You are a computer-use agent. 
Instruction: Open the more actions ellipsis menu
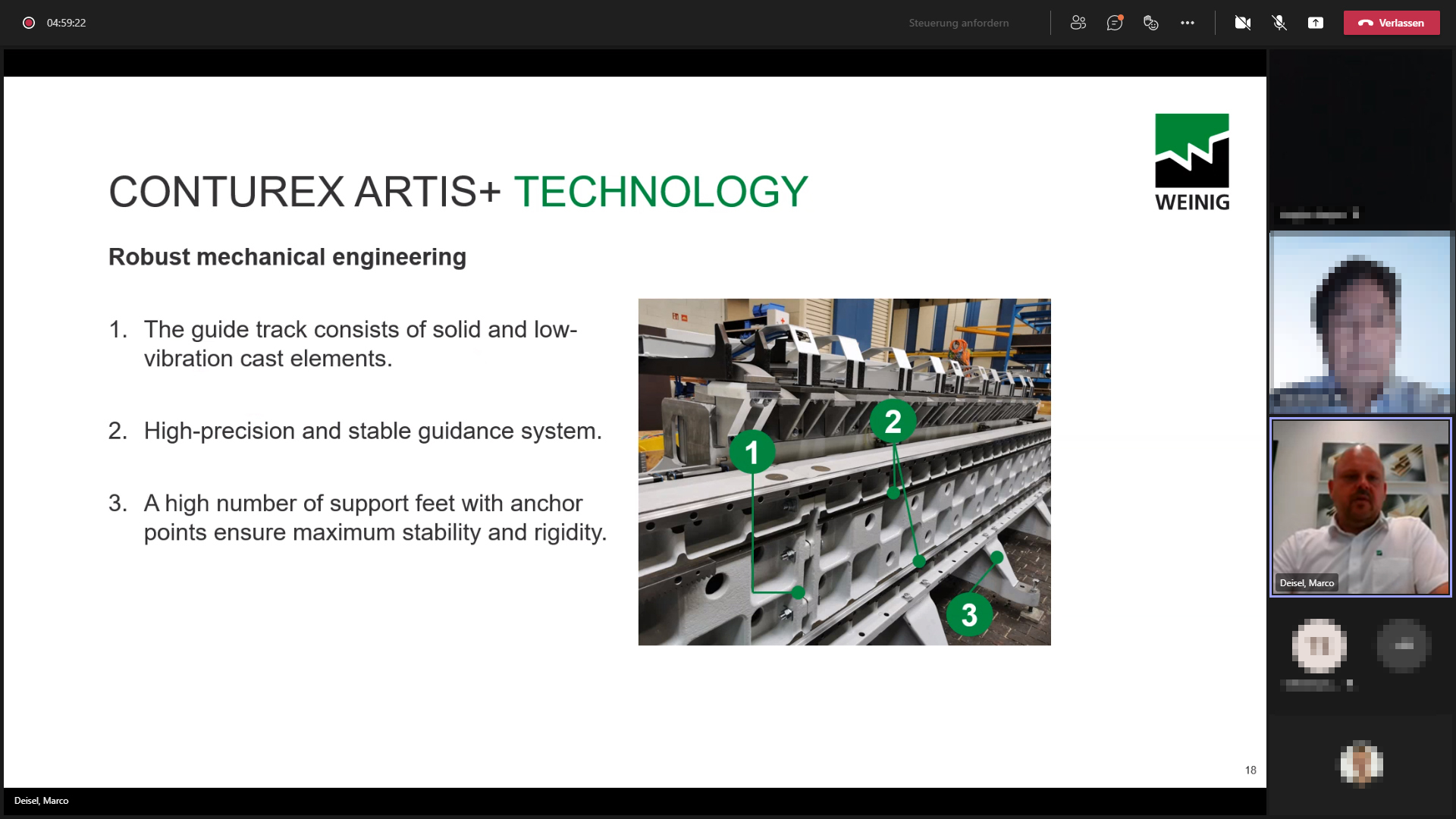(1188, 23)
